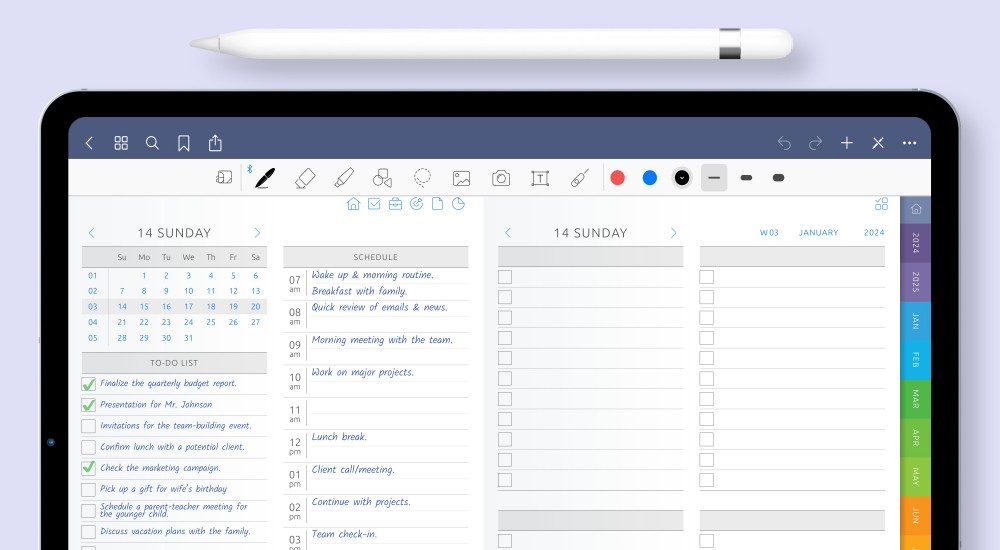Open the checklist page icon above schedule
Screen dimensions: 1000x550
point(374,204)
